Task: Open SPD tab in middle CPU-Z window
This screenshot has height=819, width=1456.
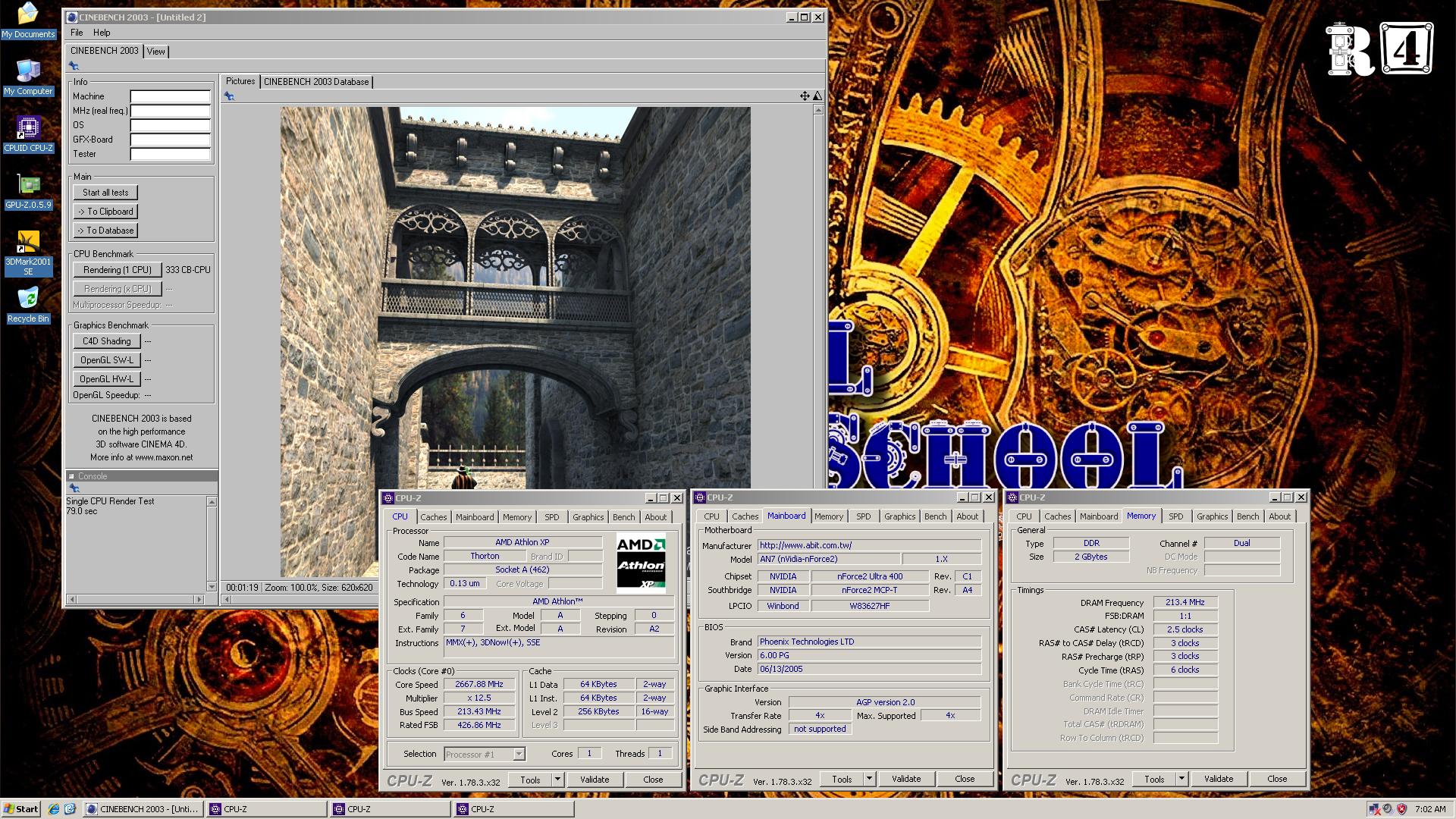Action: pyautogui.click(x=864, y=516)
